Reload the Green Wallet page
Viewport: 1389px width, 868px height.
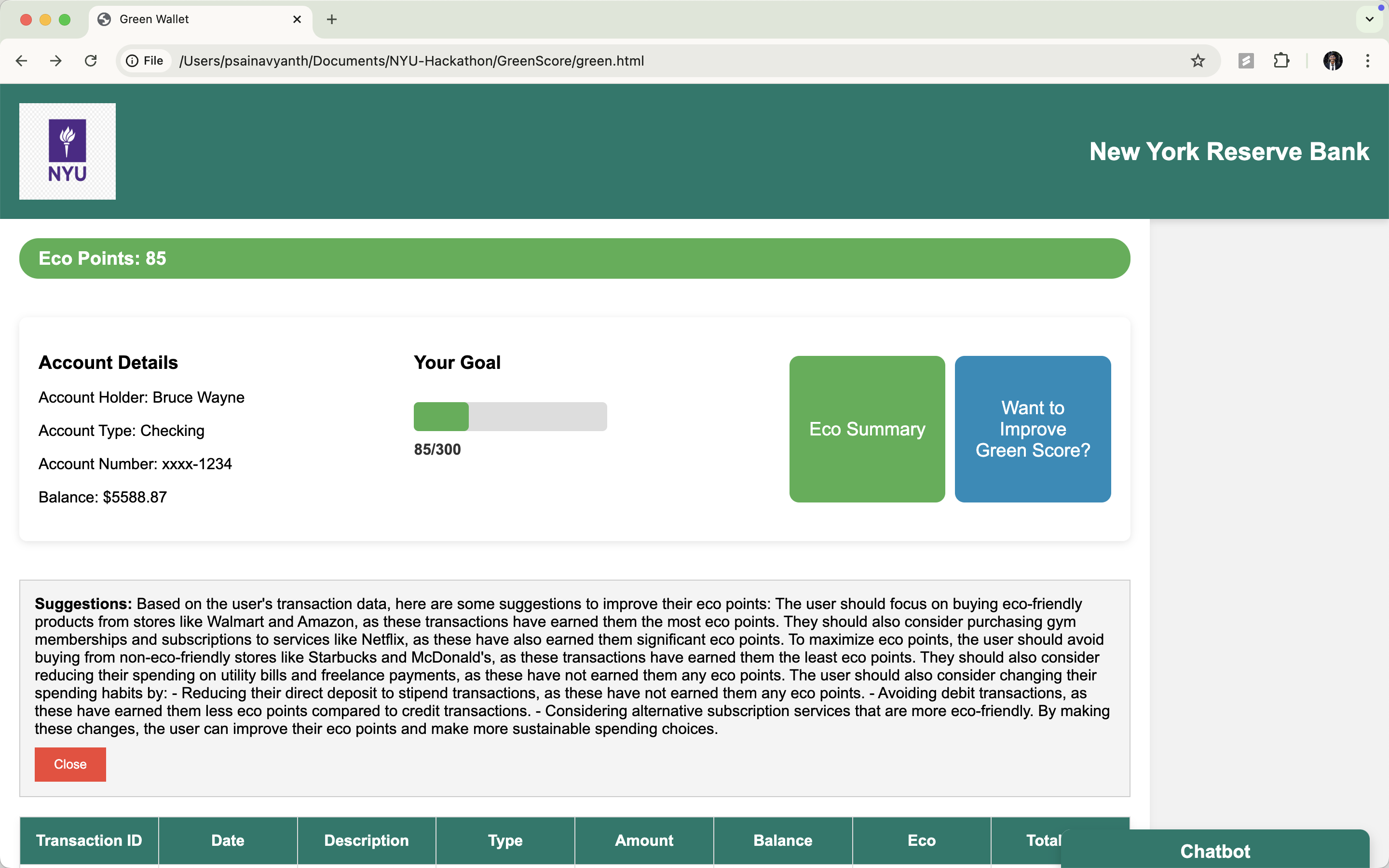tap(91, 61)
